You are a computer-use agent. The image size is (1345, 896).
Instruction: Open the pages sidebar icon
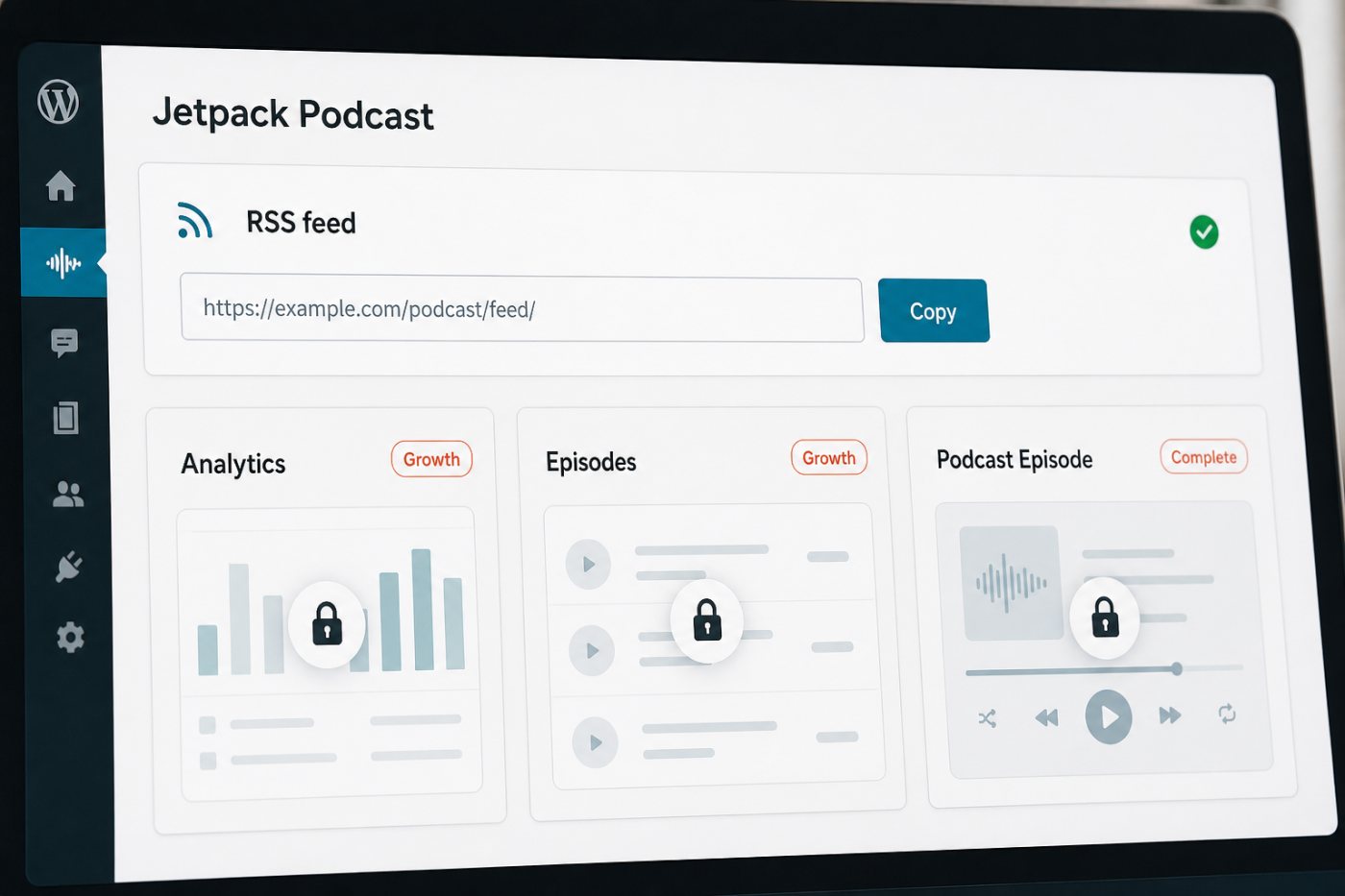65,418
